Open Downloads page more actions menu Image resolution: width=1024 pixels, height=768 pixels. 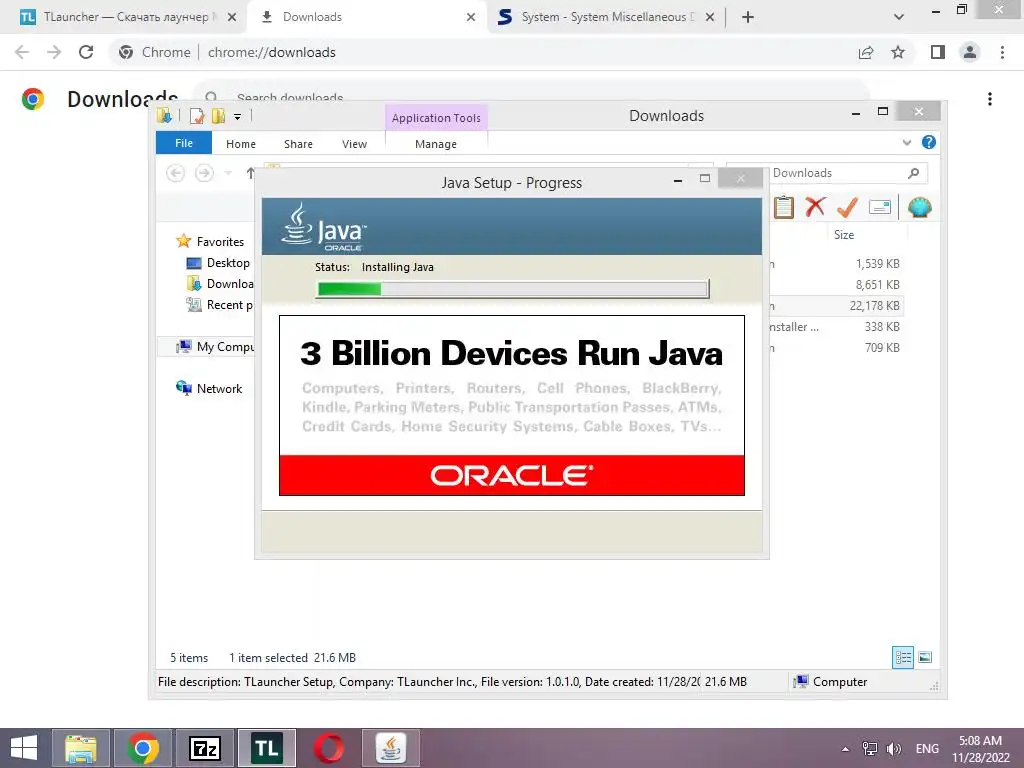click(x=990, y=99)
